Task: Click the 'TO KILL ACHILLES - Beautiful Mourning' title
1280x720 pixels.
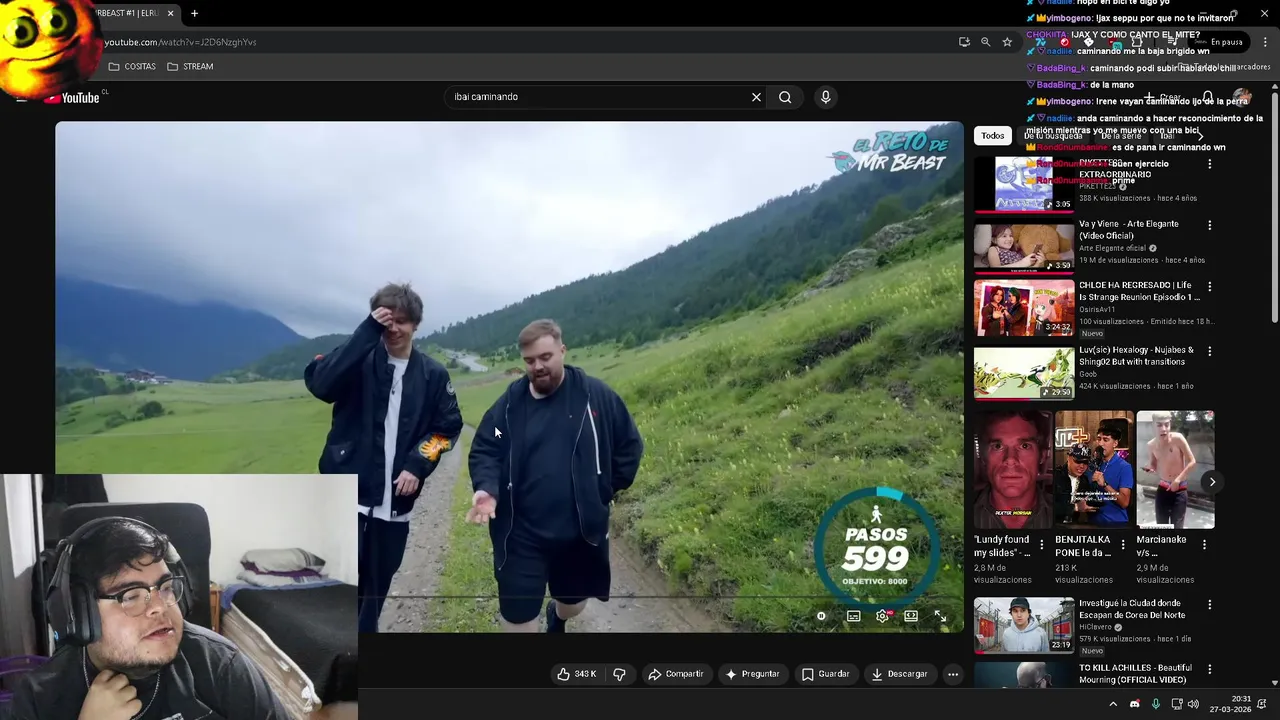Action: 1135,673
